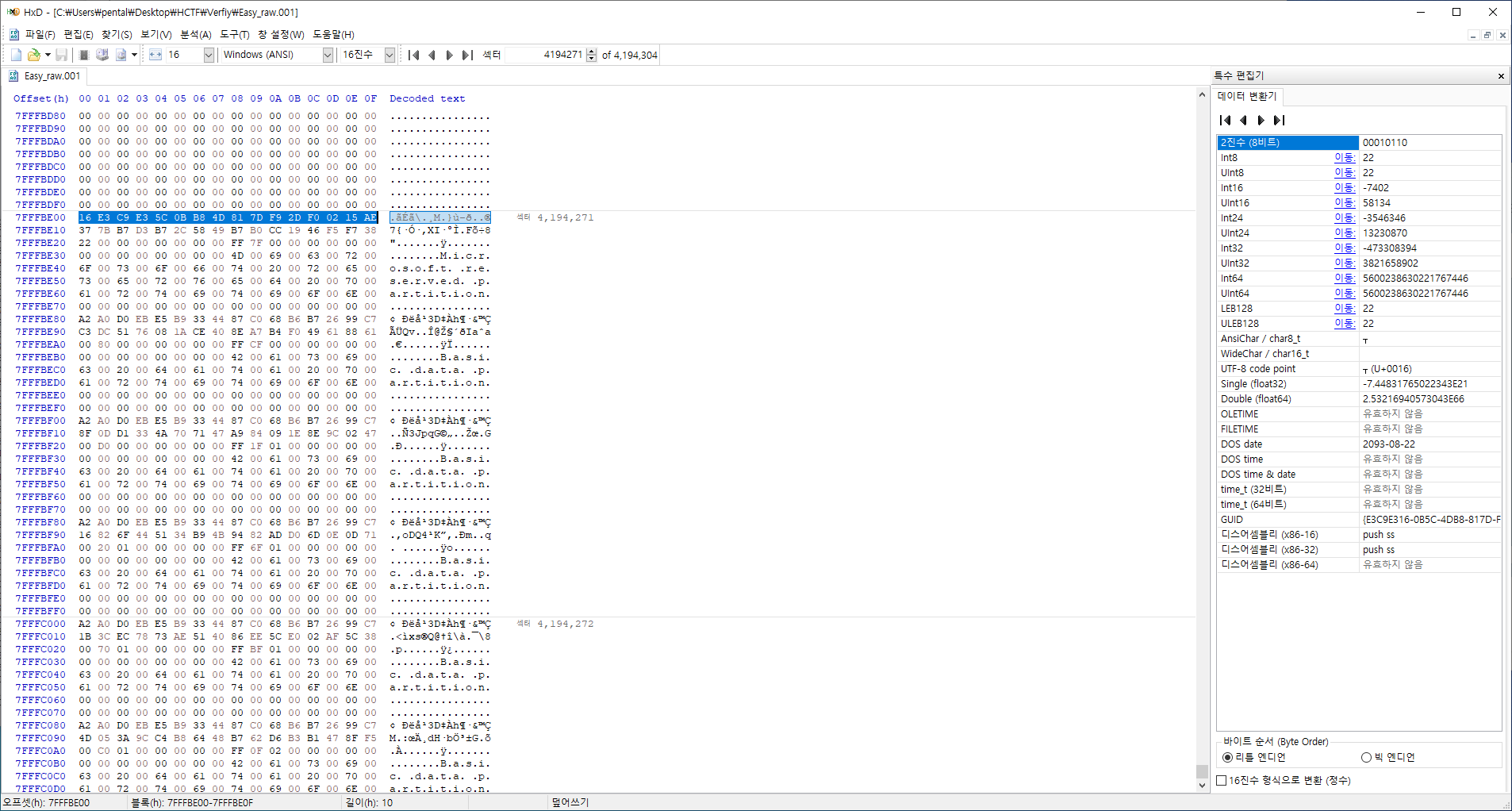Viewport: 1512px width, 811px height.
Task: Click the Open RAM memory chip icon
Action: 84,55
